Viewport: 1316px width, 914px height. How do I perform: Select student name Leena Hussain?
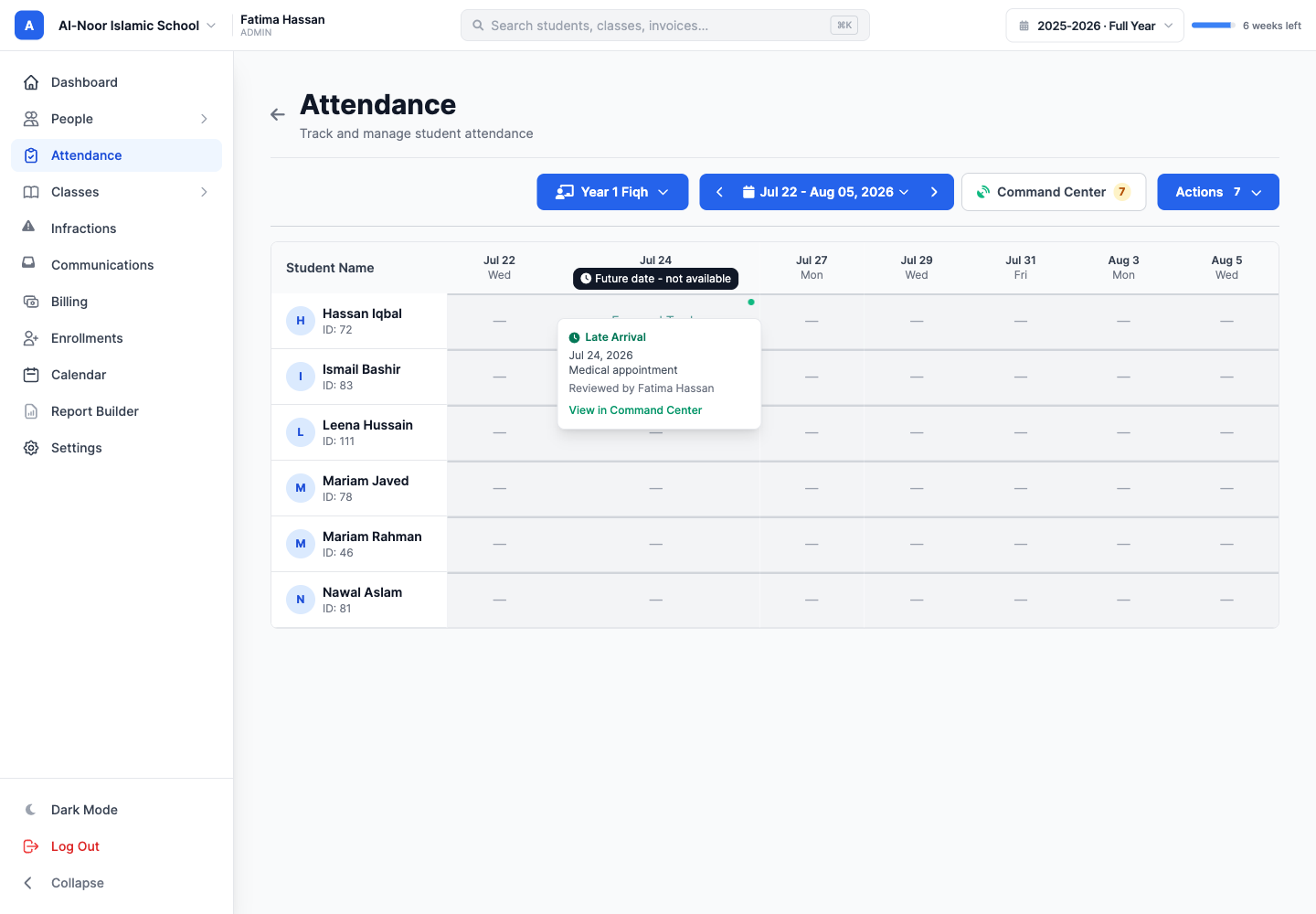(x=367, y=425)
